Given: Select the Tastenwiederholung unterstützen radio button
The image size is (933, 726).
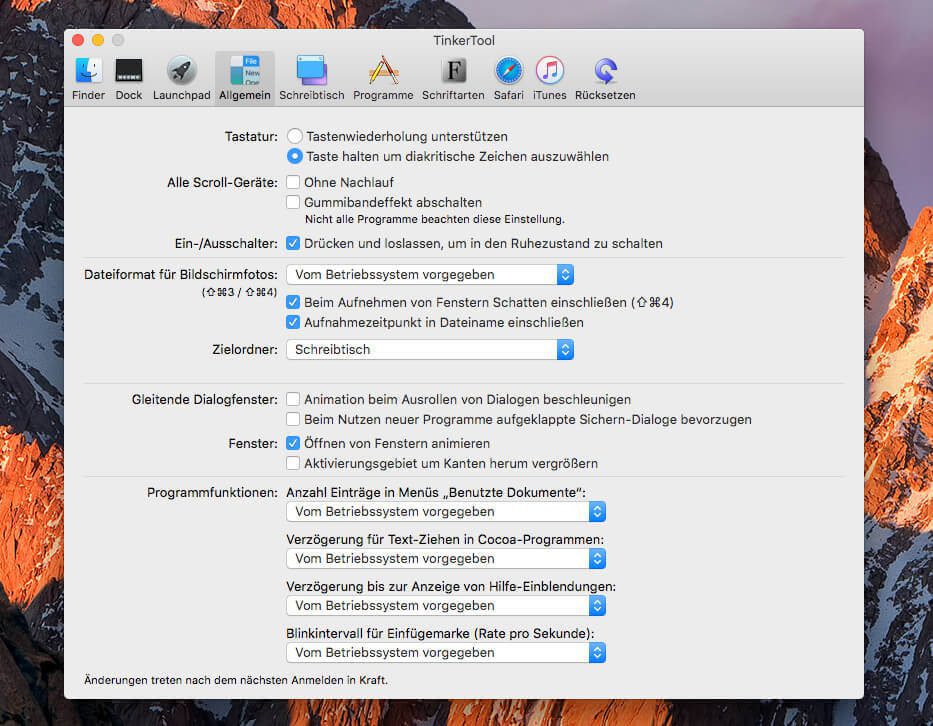Looking at the screenshot, I should (x=295, y=136).
